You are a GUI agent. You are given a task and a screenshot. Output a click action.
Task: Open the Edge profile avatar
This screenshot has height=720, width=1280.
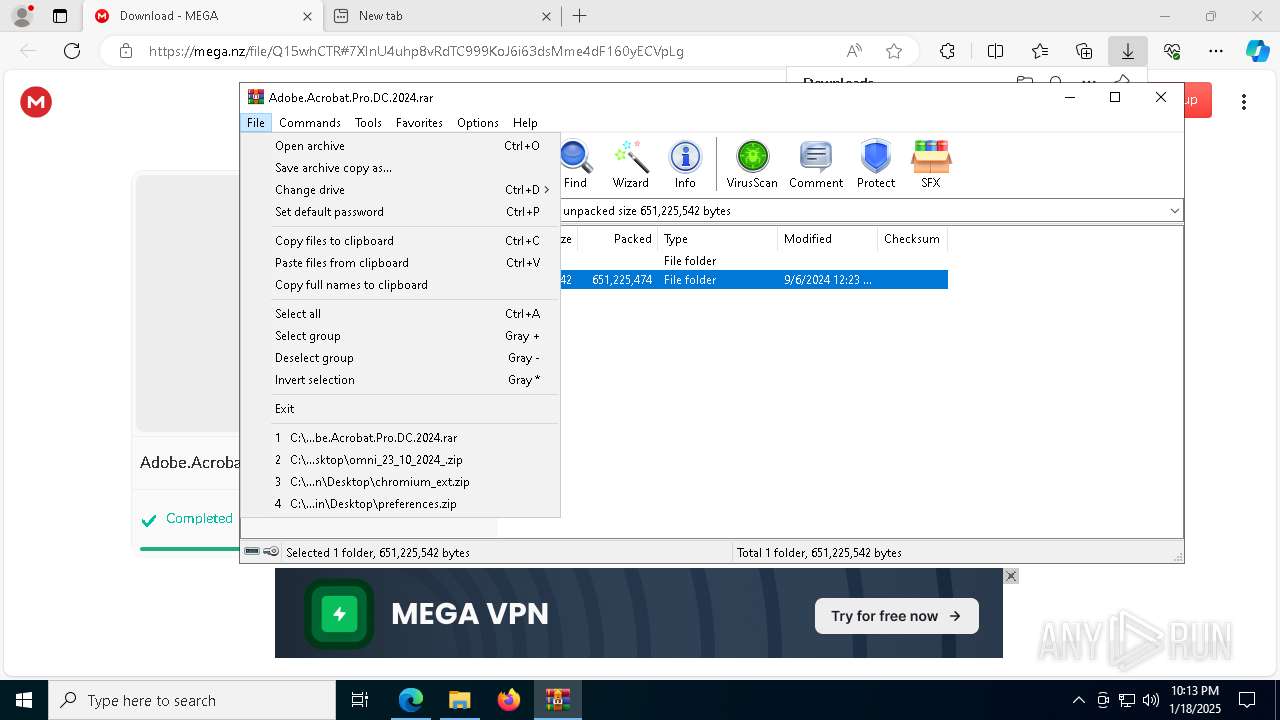tap(22, 16)
